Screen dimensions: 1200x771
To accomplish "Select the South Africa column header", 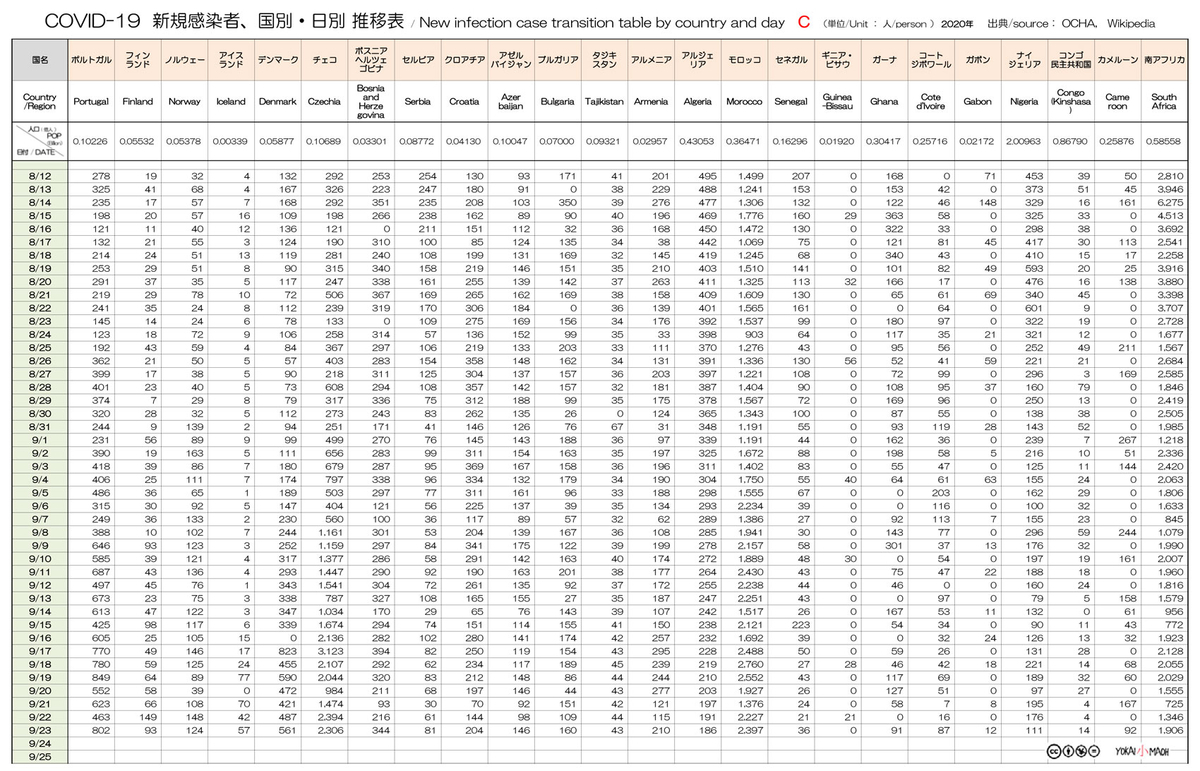I will [1164, 102].
